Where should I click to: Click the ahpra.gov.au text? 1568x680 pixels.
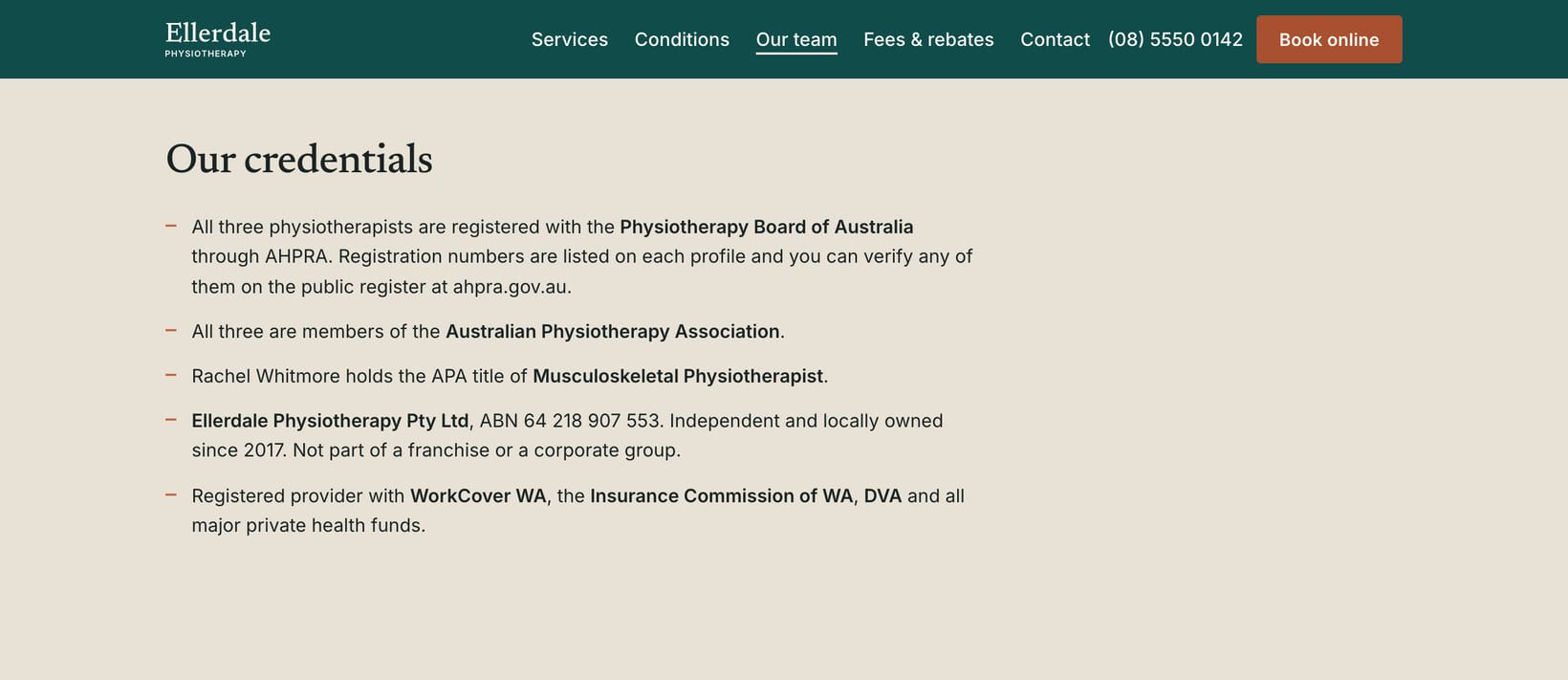512,287
